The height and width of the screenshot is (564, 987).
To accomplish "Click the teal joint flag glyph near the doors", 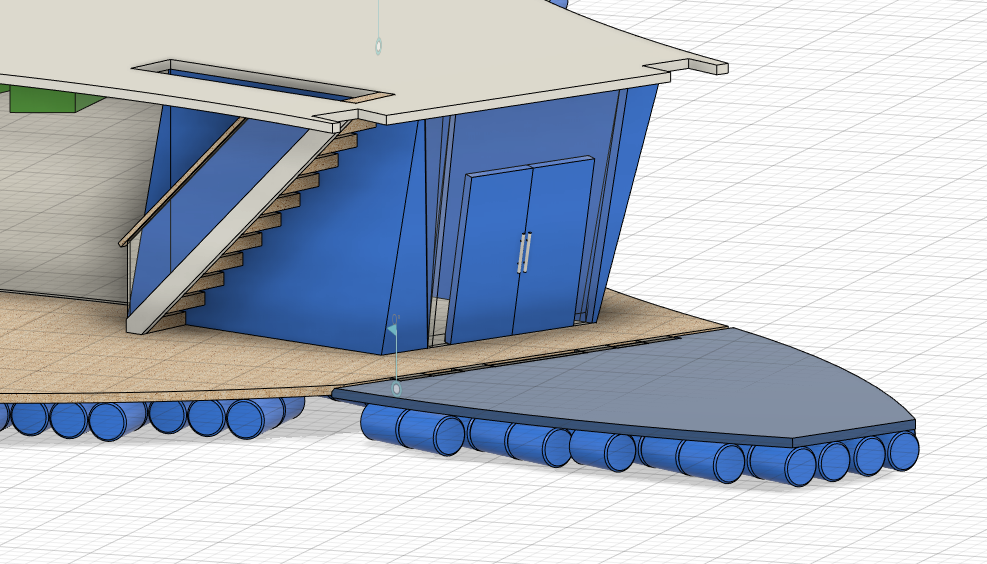I will click(x=393, y=326).
